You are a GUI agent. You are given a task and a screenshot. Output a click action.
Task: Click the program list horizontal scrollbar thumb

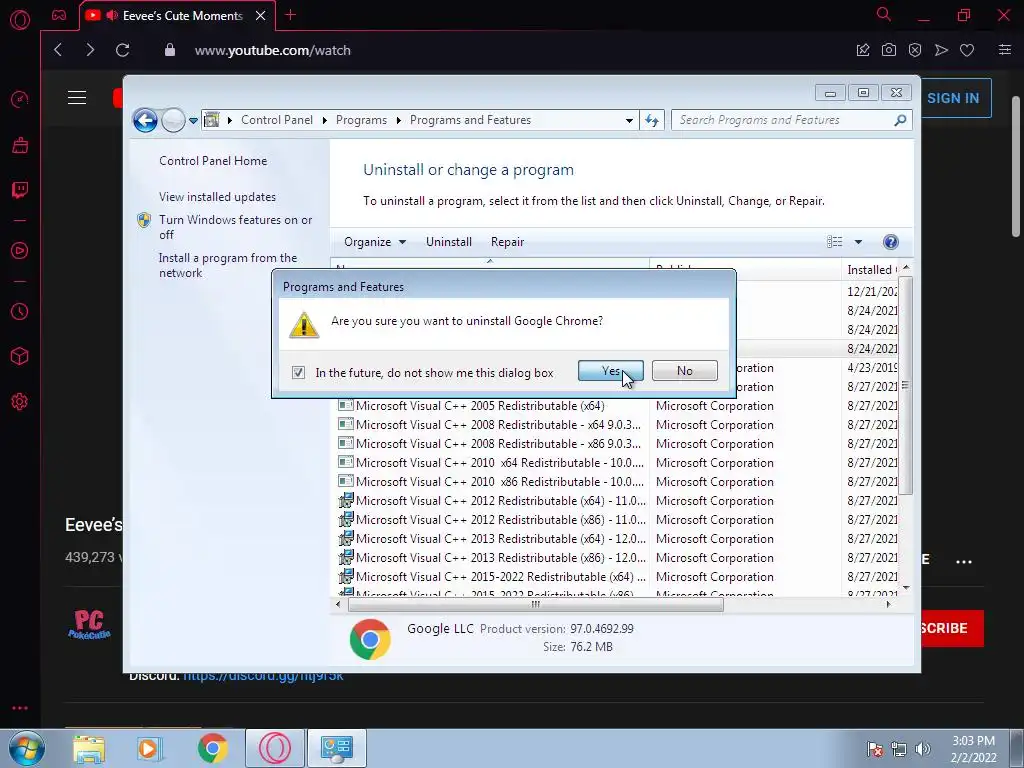click(536, 604)
